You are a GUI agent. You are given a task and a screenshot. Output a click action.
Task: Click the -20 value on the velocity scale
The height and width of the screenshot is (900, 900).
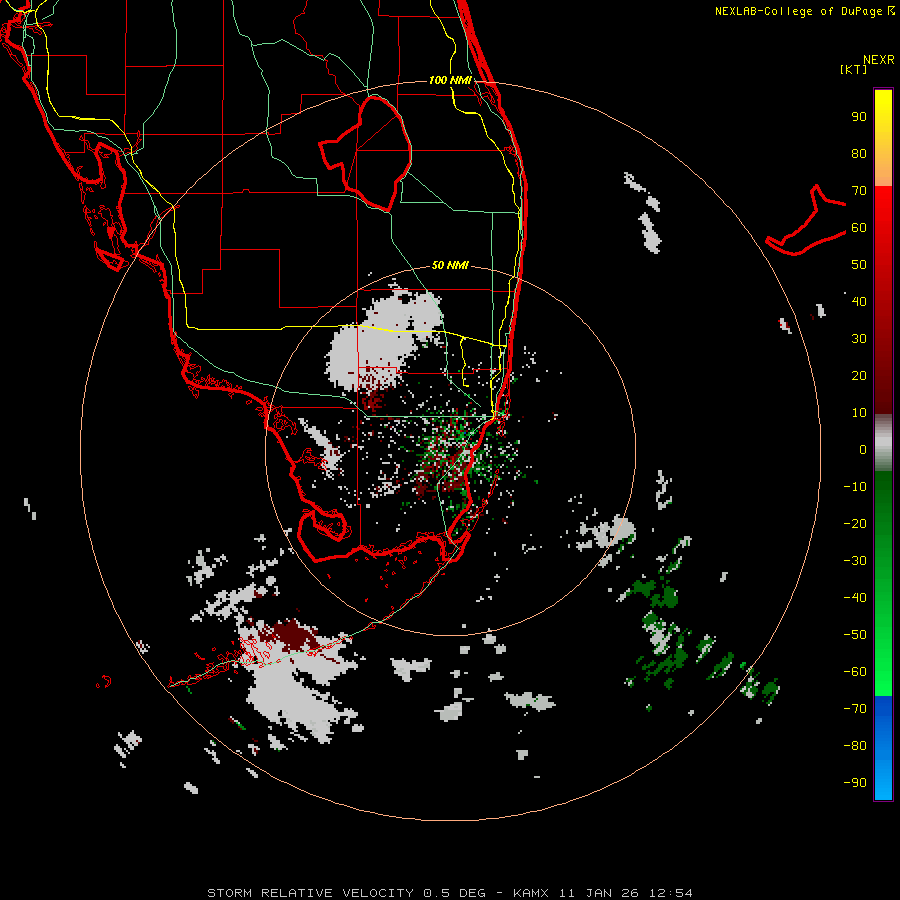(855, 523)
